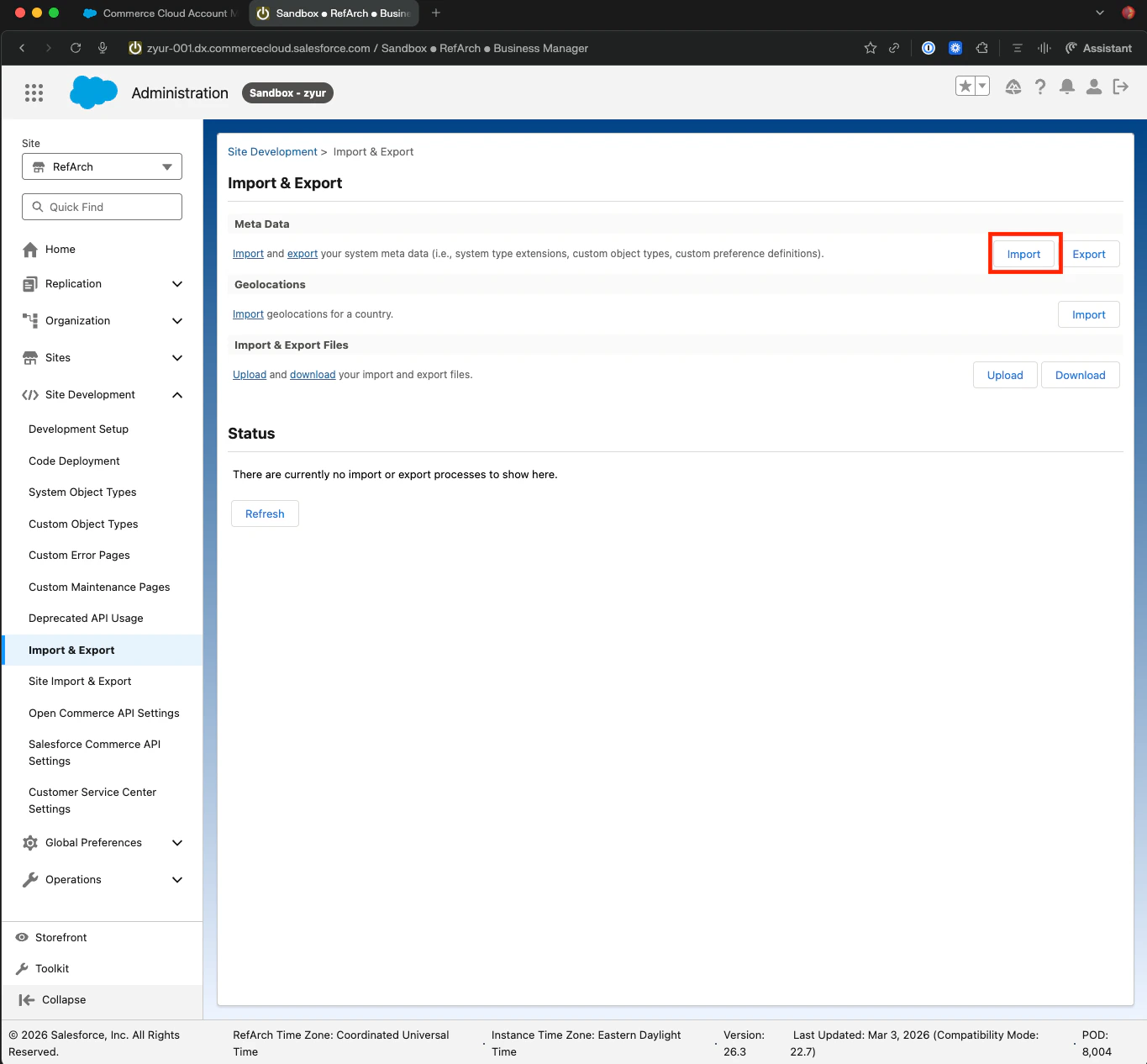Click the audio waveform icon in the browser toolbar
Image resolution: width=1147 pixels, height=1064 pixels.
1044,48
